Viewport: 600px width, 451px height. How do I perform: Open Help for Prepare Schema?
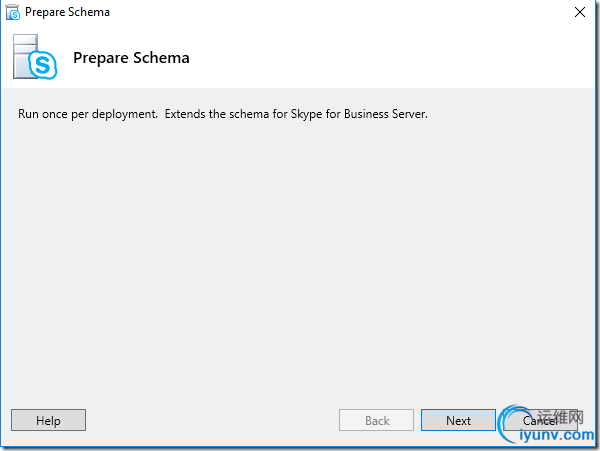tap(48, 420)
